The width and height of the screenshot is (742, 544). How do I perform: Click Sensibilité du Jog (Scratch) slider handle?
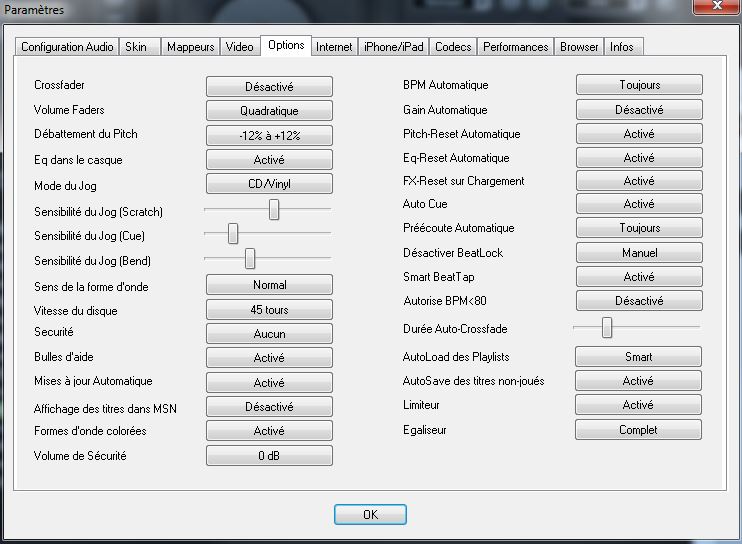273,209
